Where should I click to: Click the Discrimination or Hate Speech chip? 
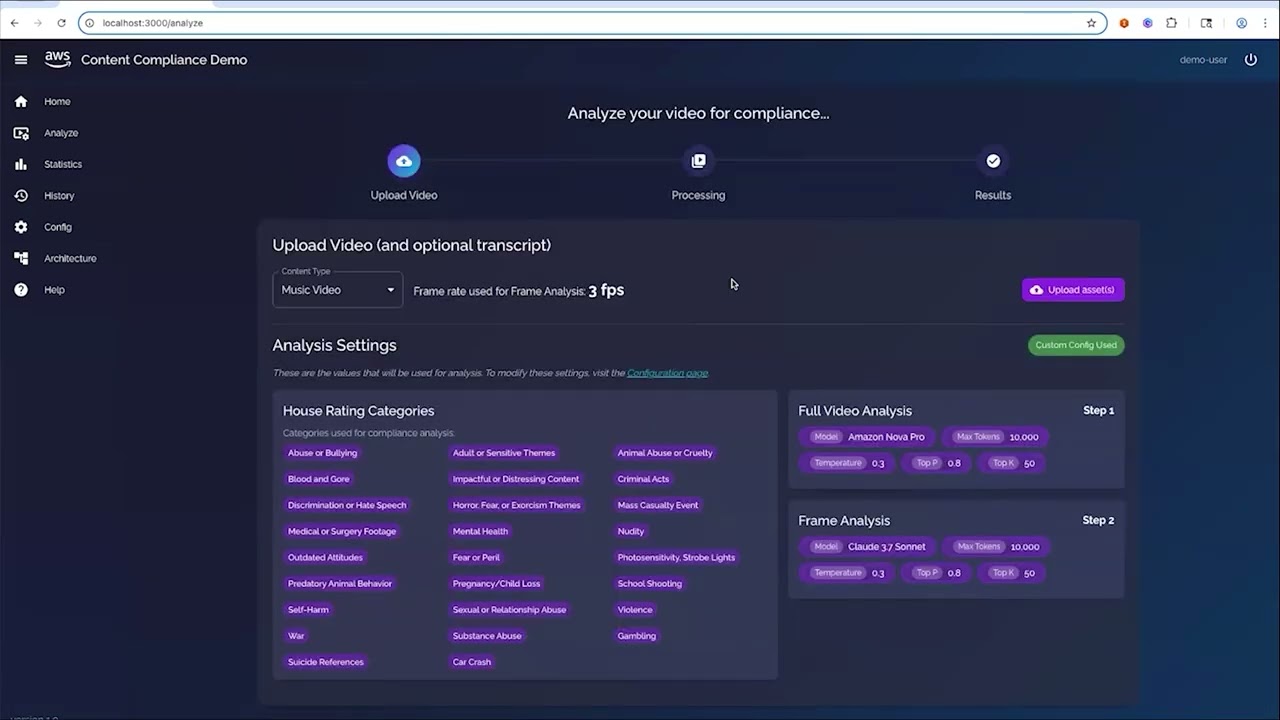coord(347,505)
